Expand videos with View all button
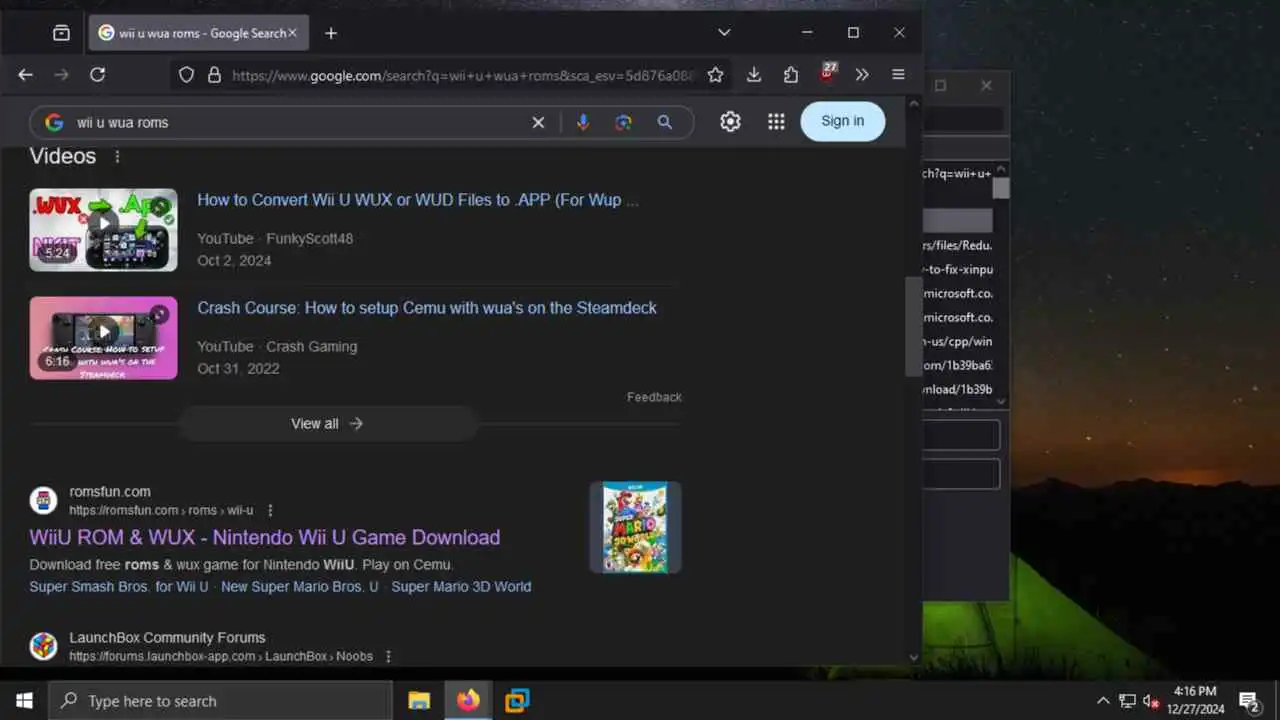 point(328,424)
